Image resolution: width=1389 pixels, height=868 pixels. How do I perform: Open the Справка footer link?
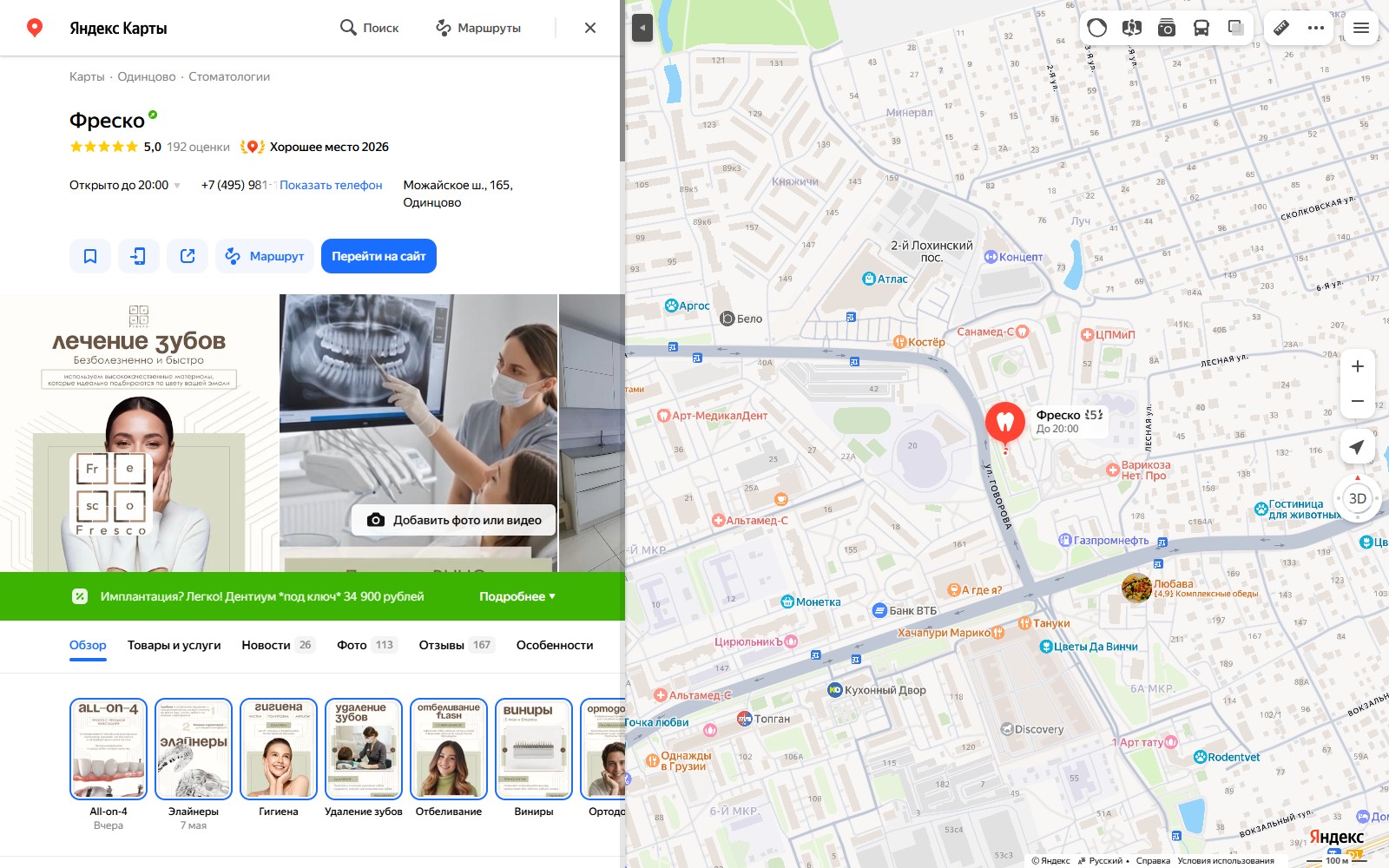pyautogui.click(x=1153, y=861)
